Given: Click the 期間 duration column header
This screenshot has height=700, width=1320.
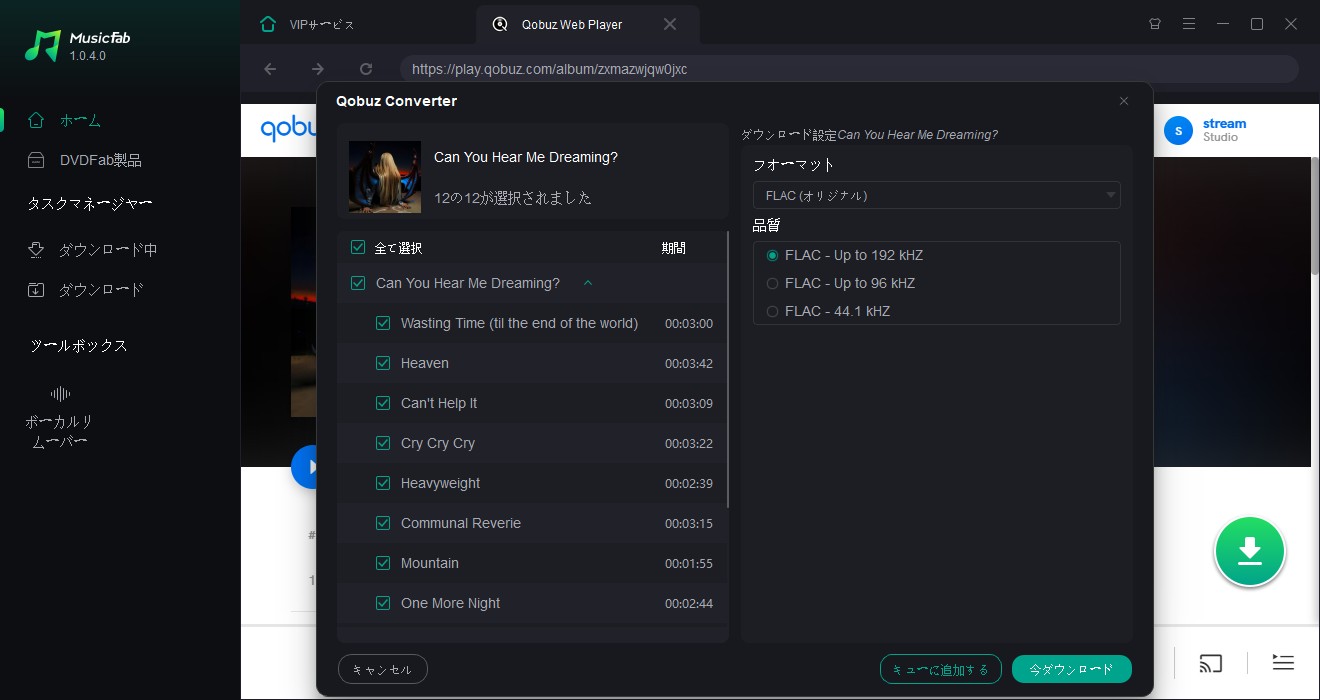Looking at the screenshot, I should 674,248.
